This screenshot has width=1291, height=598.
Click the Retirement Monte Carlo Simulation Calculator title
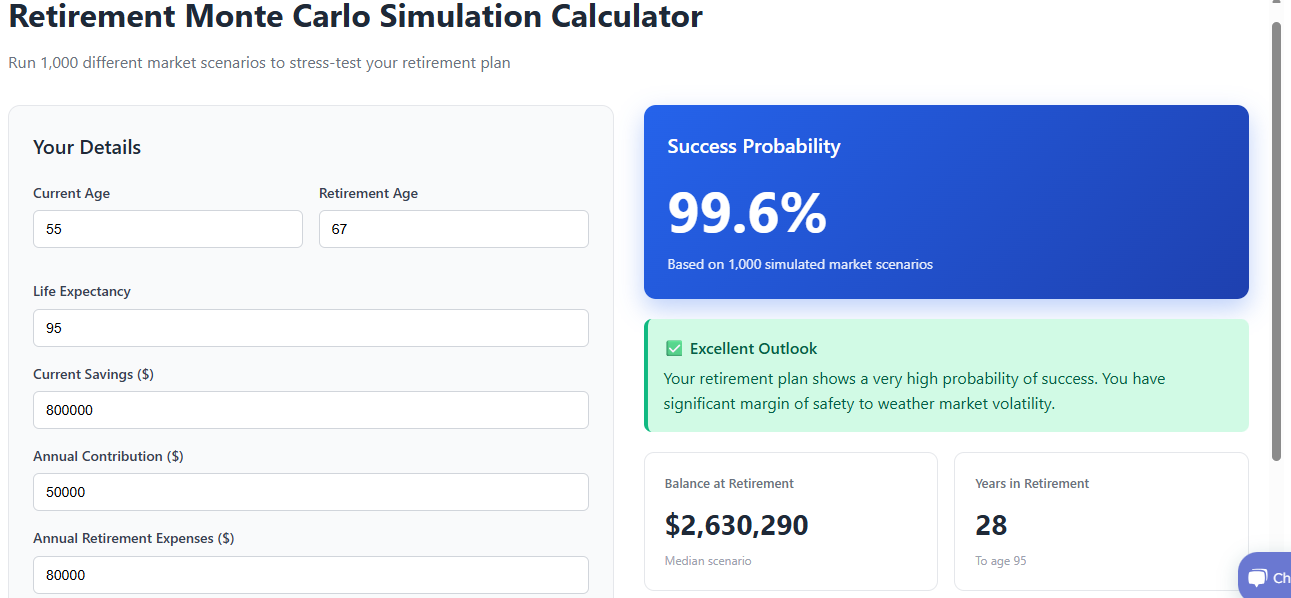(355, 17)
